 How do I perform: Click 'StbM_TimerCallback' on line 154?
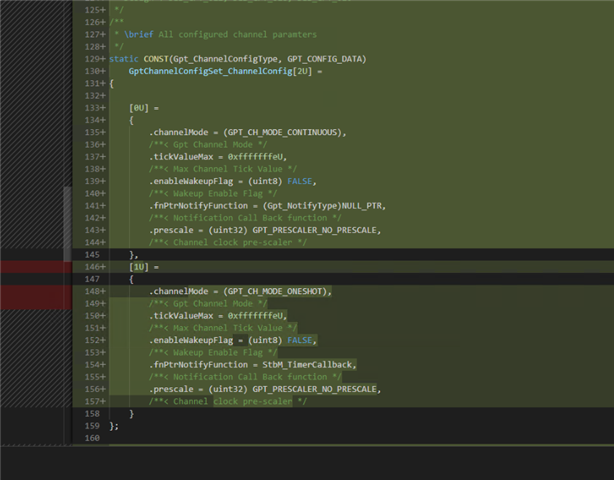(x=307, y=365)
